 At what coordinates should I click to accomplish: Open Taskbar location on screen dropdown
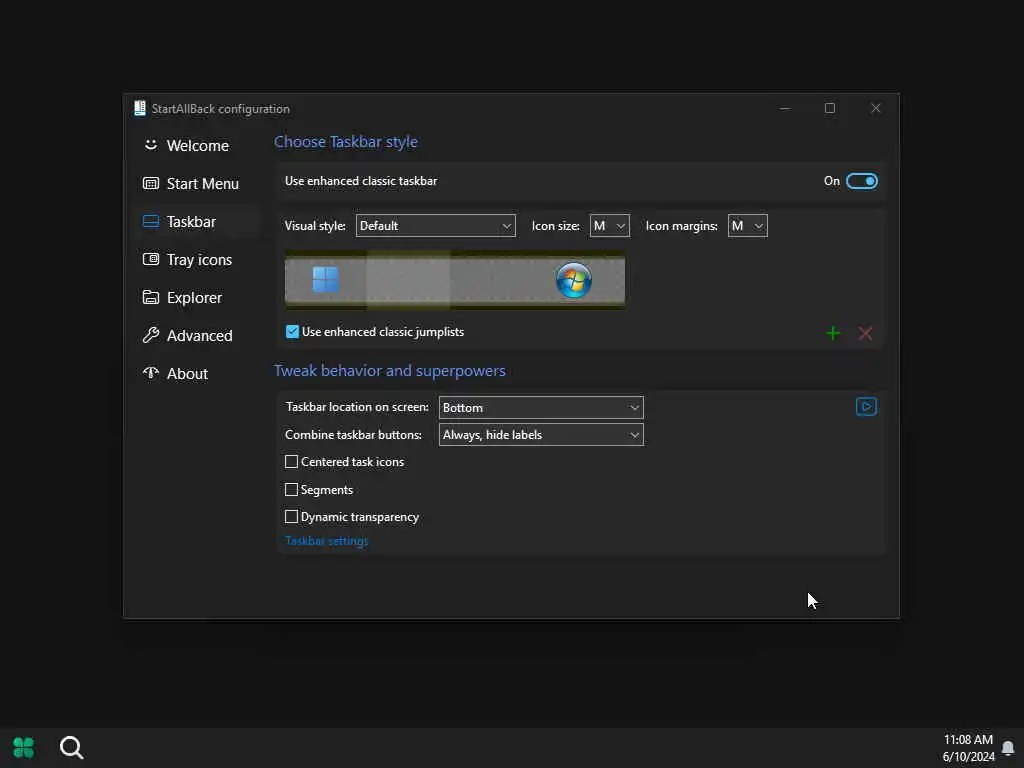pos(541,408)
